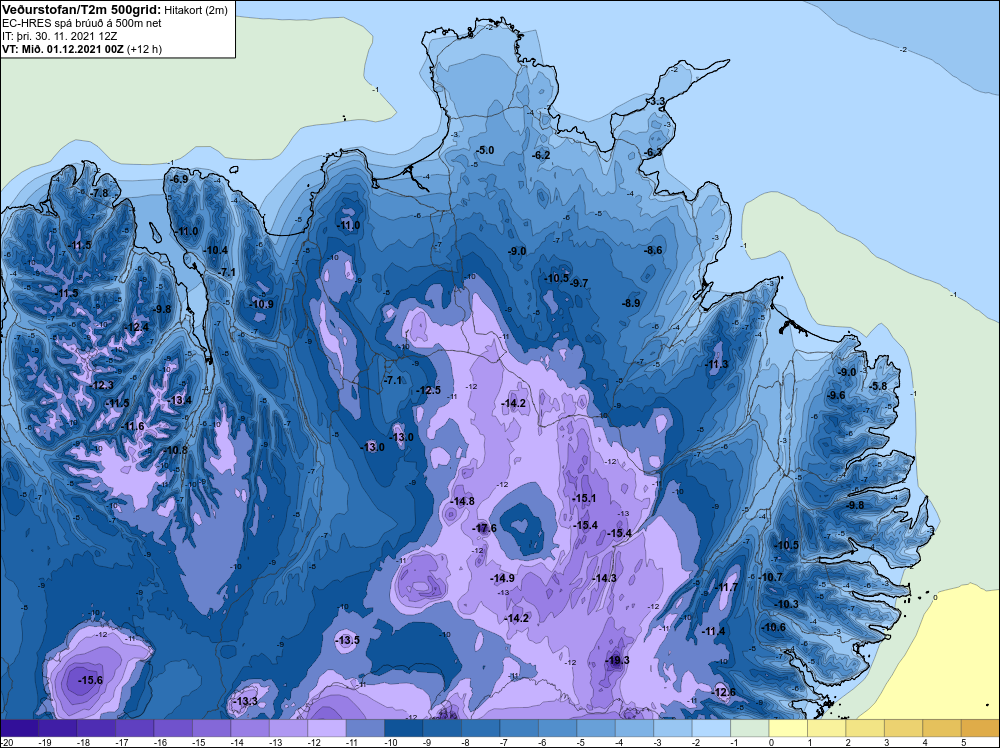Click the -11.7 temperature label

coord(726,587)
